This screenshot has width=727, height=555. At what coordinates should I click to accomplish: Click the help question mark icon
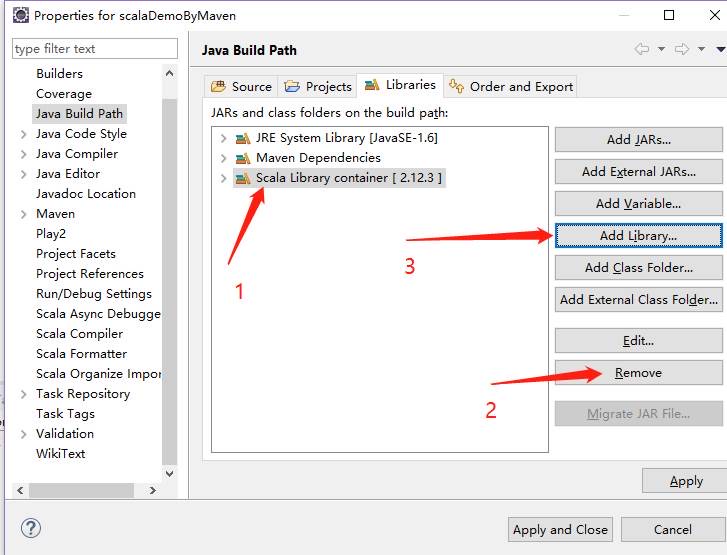[31, 529]
